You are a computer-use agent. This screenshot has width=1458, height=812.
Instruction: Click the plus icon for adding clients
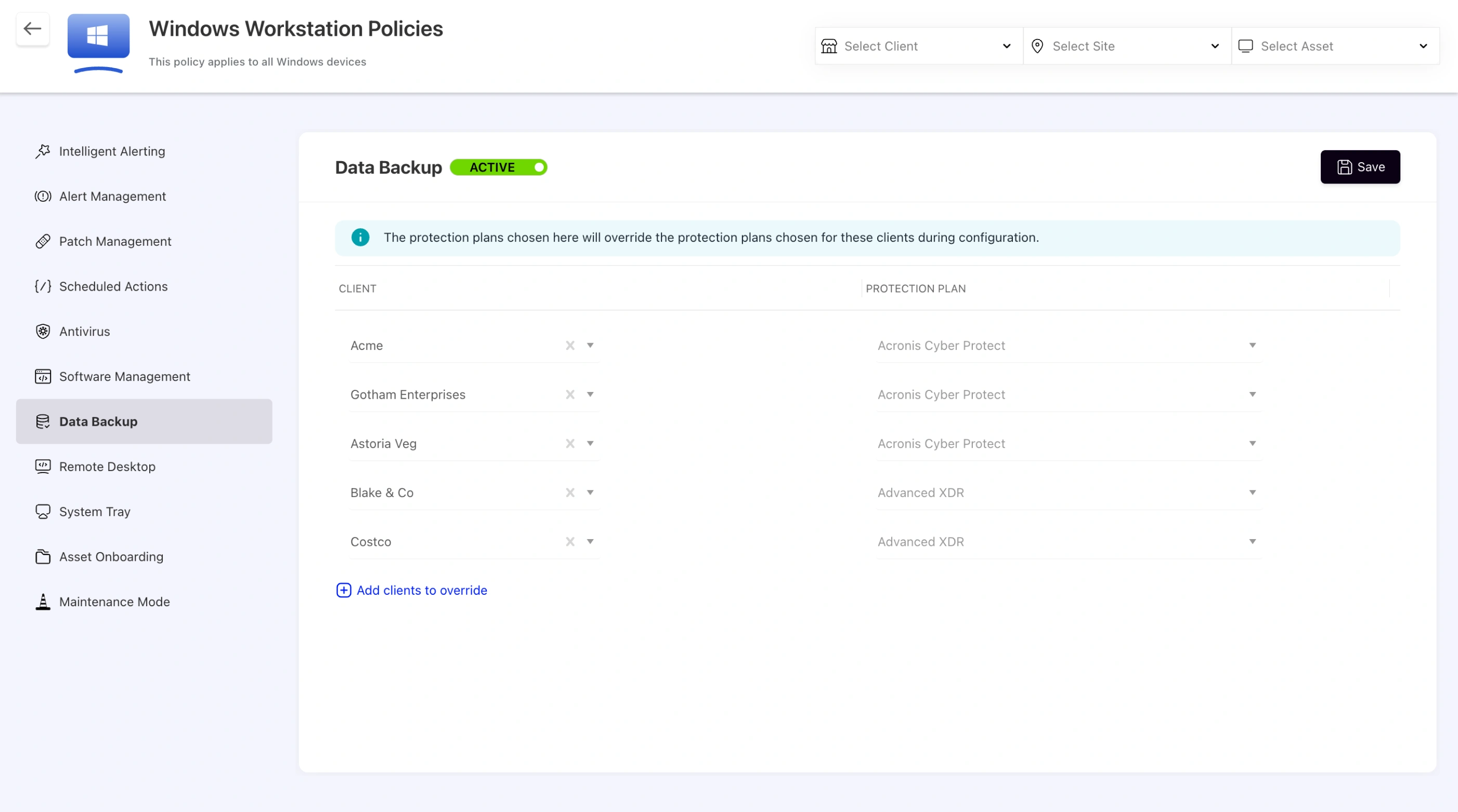344,590
